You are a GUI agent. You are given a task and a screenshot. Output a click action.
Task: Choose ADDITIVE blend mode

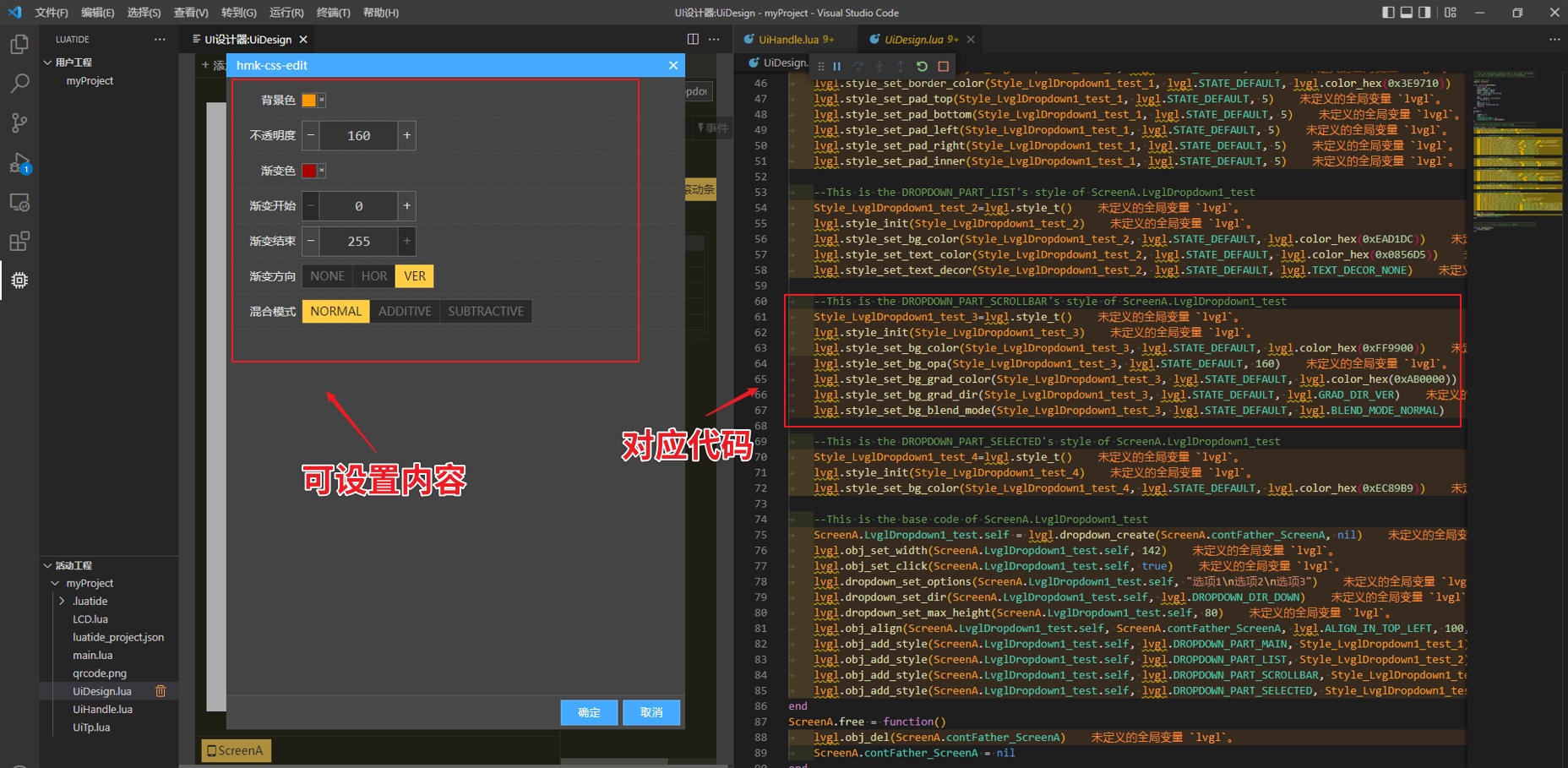coord(405,312)
